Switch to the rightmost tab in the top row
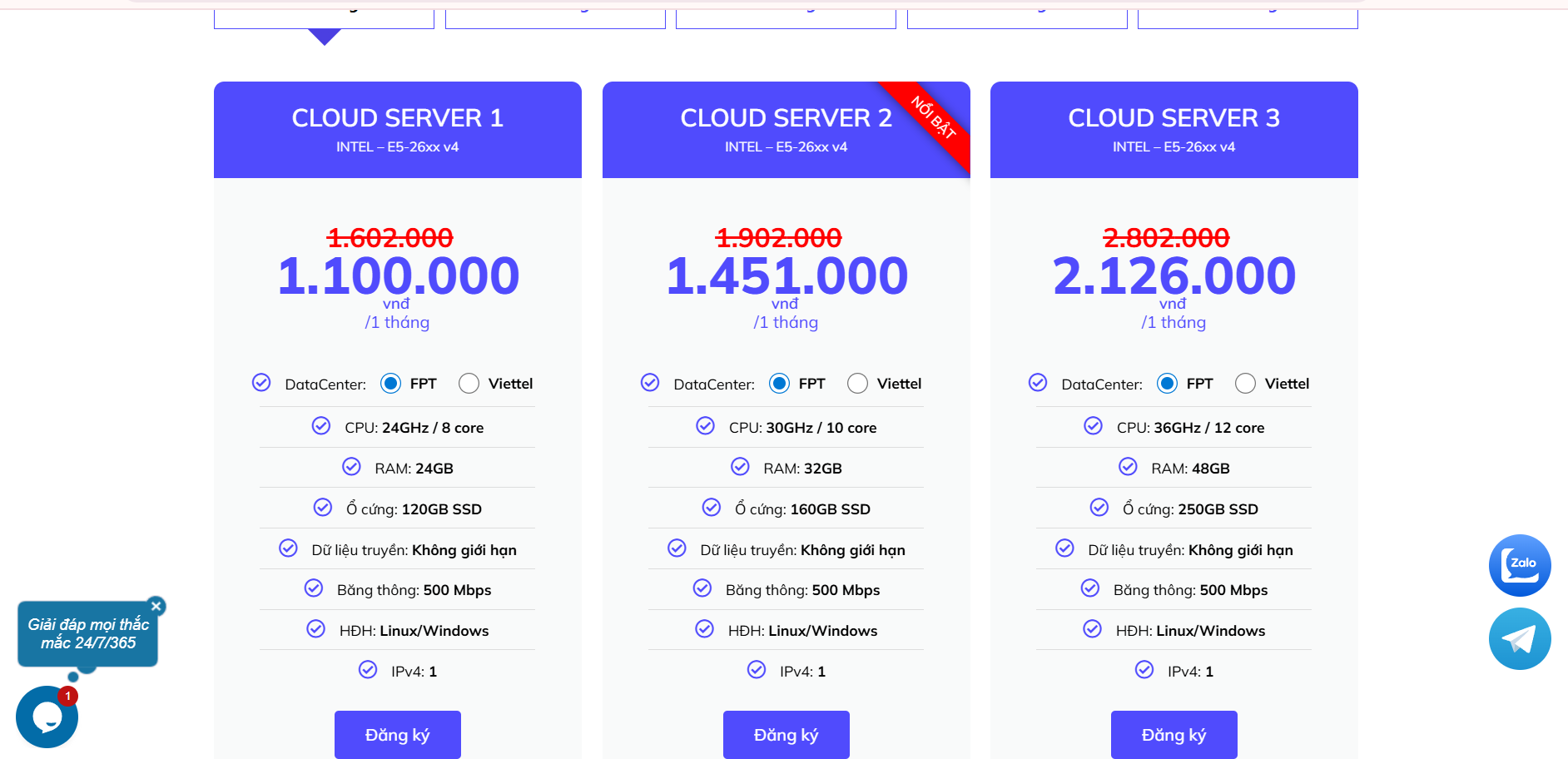The width and height of the screenshot is (1568, 759). tap(1247, 17)
